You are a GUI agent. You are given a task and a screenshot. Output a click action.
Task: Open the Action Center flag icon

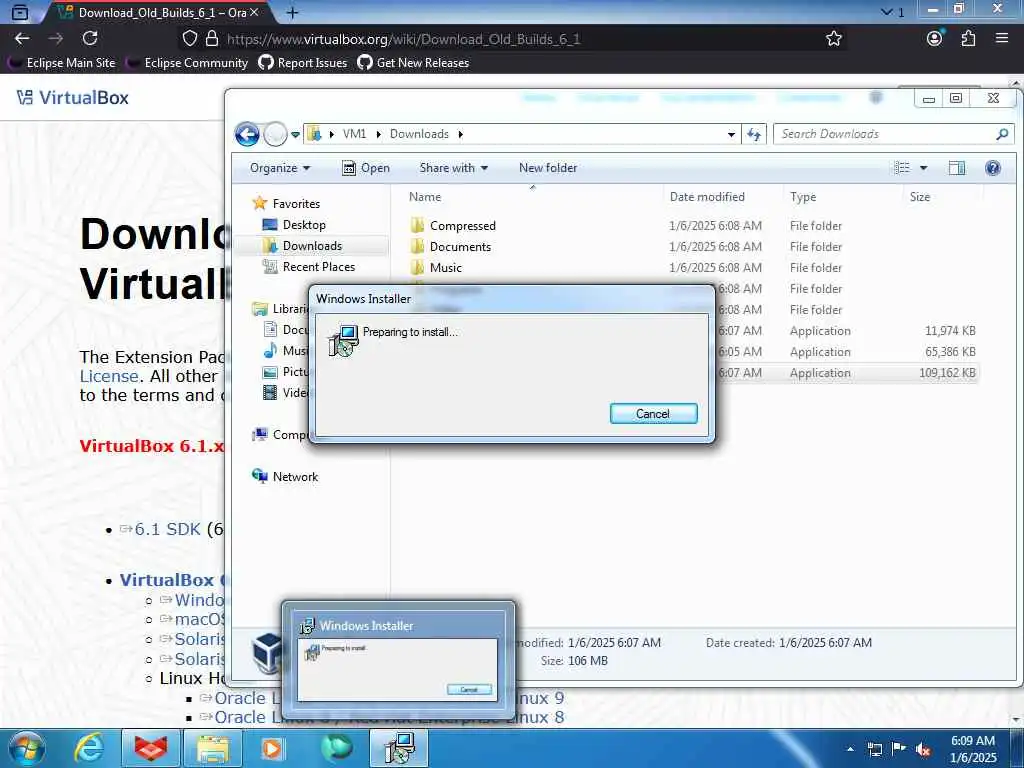click(x=899, y=749)
